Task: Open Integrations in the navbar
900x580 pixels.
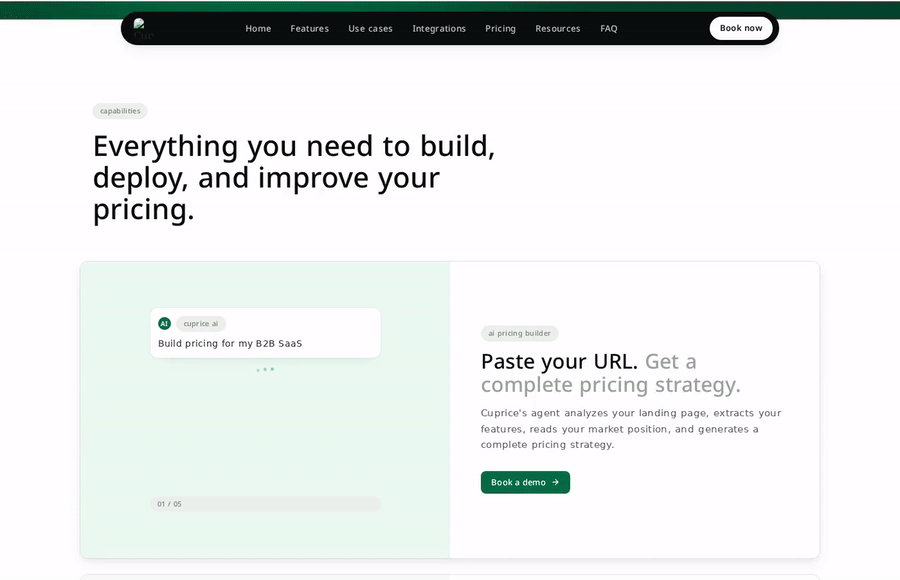Action: click(439, 29)
